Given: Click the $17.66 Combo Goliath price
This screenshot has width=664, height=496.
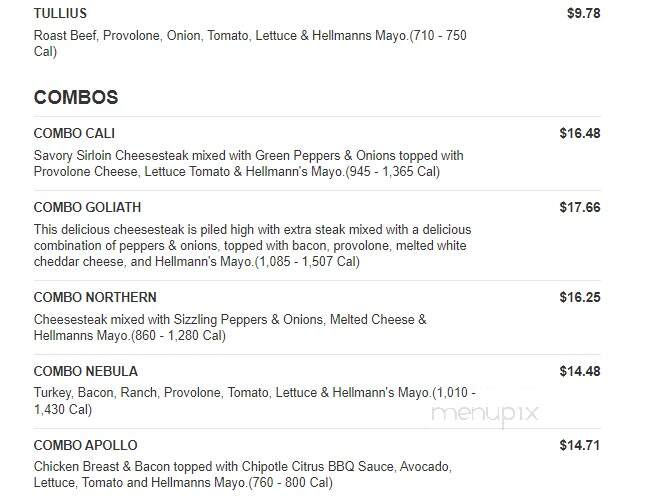Looking at the screenshot, I should pyautogui.click(x=580, y=208).
